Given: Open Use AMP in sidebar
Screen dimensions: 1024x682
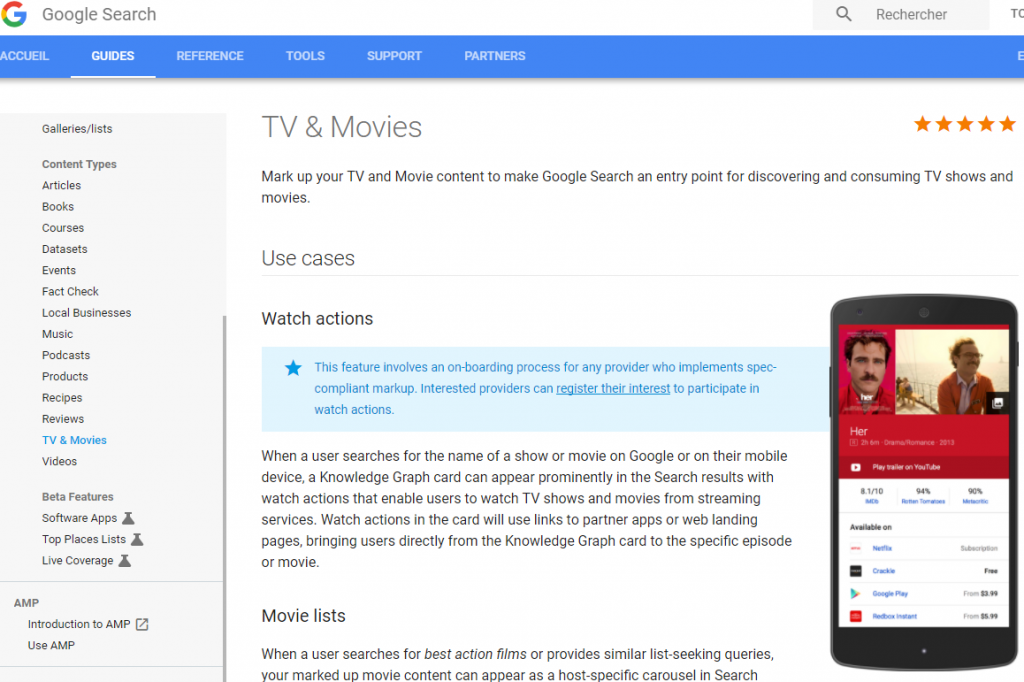Looking at the screenshot, I should pos(51,645).
